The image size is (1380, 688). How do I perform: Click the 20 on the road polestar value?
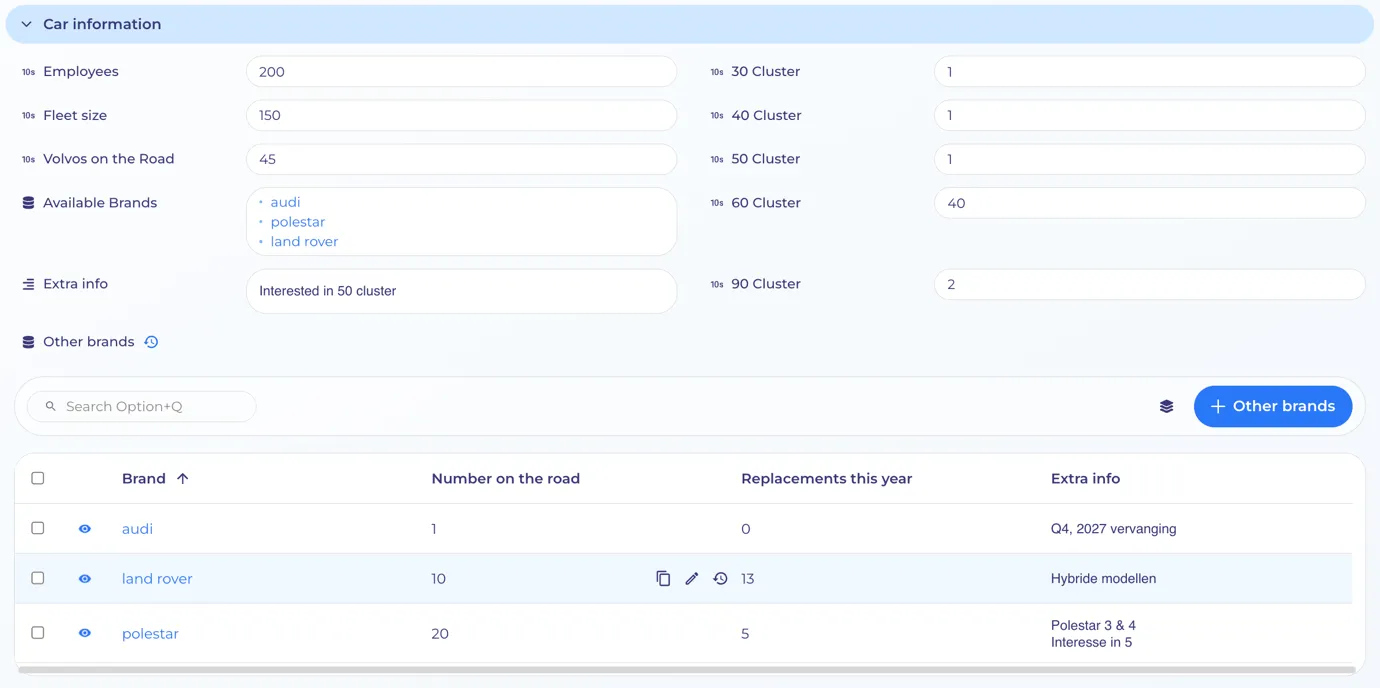coord(440,634)
